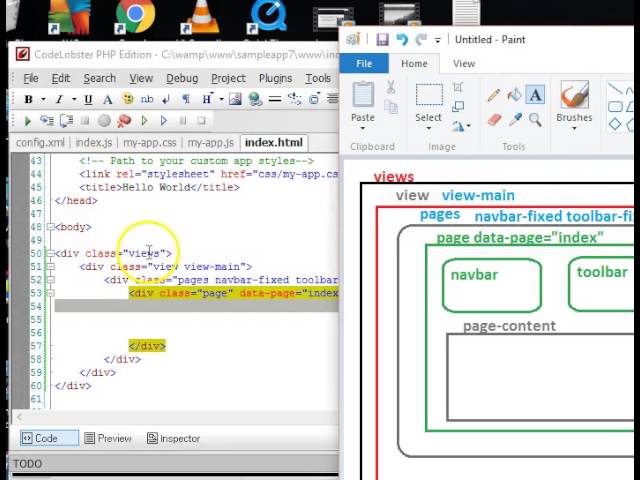Open Customize Quick Access Toolbar dropdown in Paint
This screenshot has height=480, width=640.
(x=437, y=40)
